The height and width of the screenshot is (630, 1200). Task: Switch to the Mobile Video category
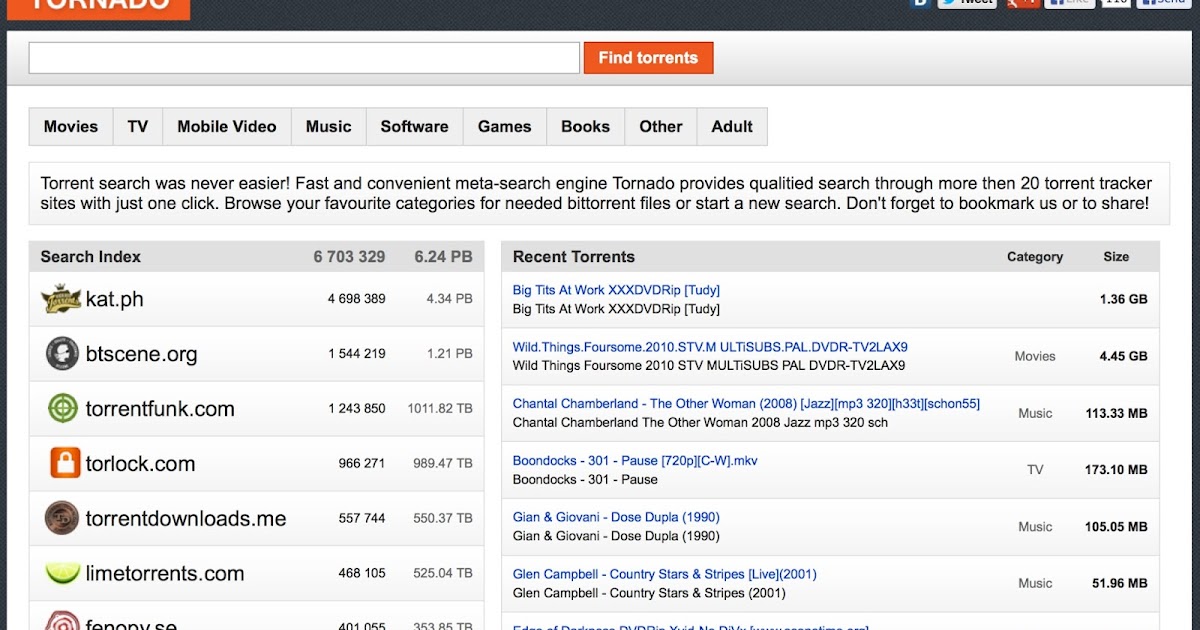coord(227,127)
